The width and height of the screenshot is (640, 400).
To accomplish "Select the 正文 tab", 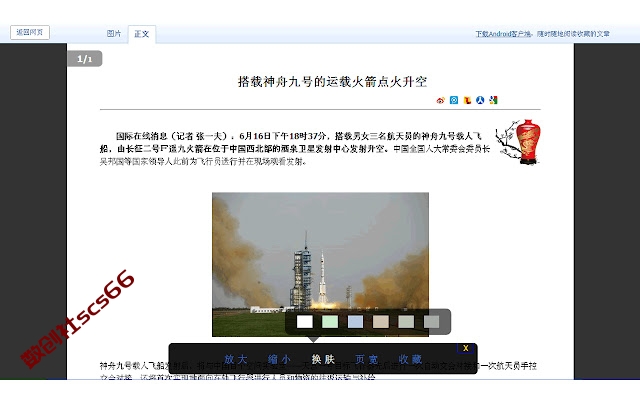I will point(142,34).
